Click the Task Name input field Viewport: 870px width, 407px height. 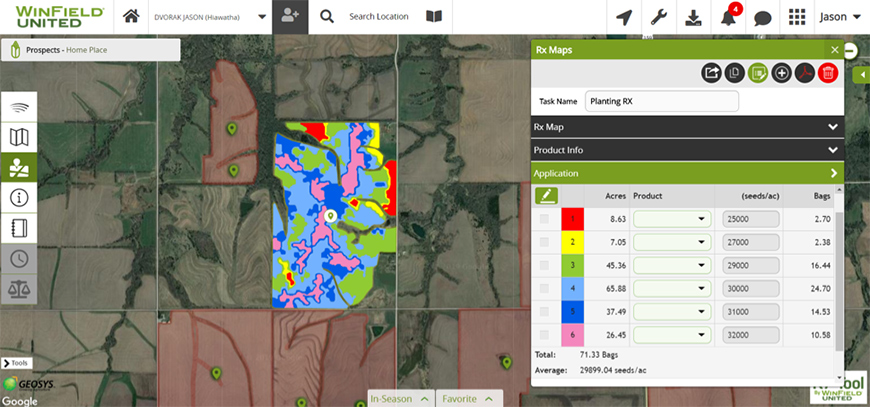661,101
